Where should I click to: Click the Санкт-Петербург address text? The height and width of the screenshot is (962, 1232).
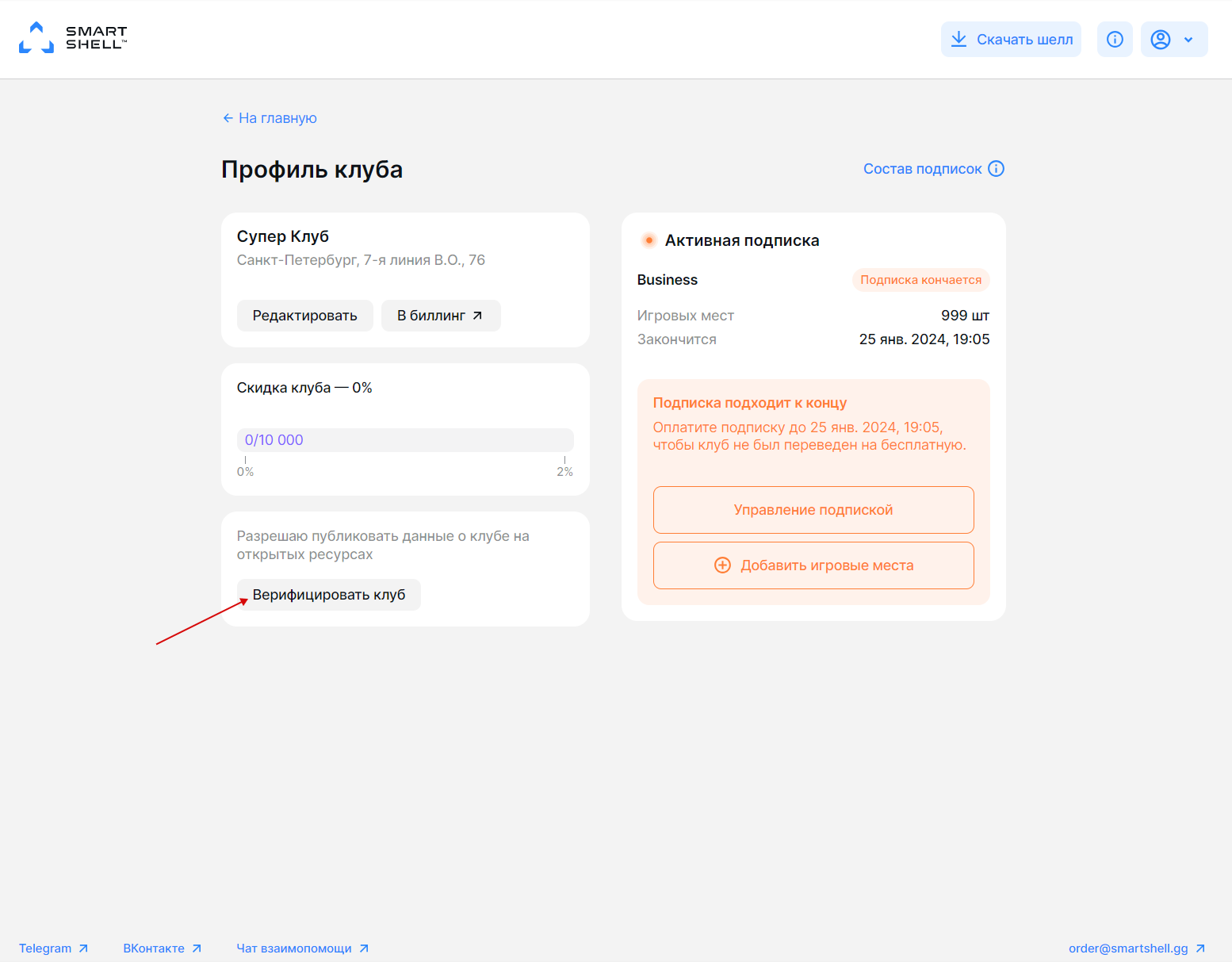(361, 260)
